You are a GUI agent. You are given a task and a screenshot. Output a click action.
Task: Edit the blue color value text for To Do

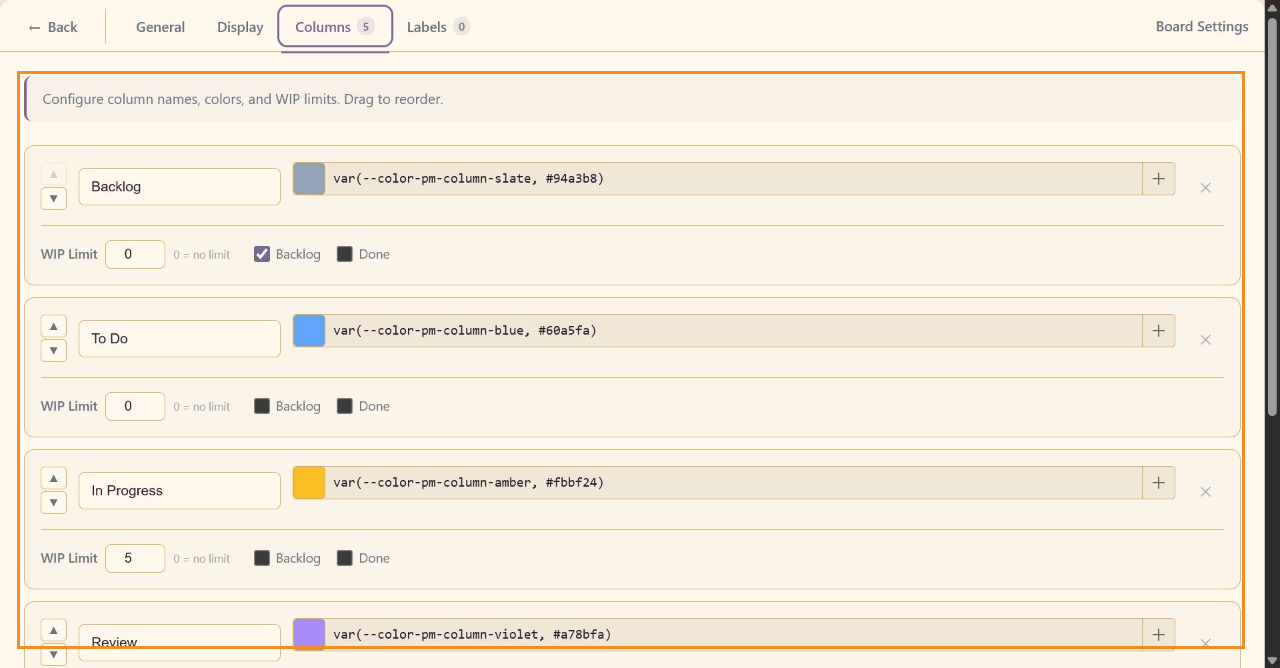click(x=734, y=331)
